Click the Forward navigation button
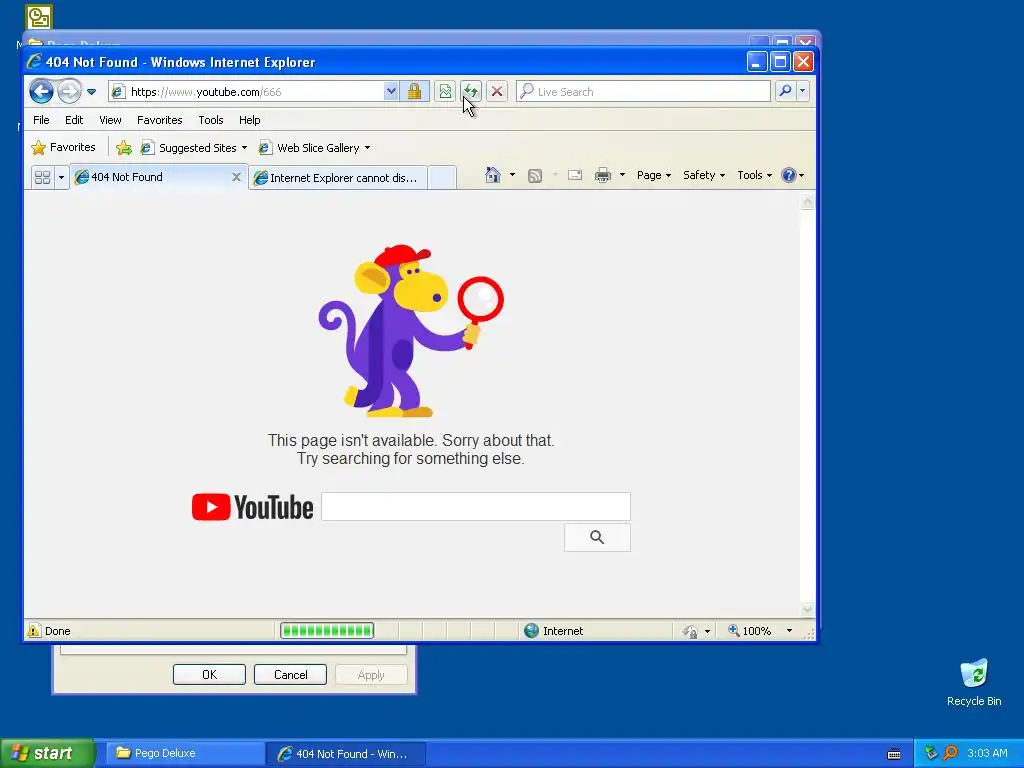The height and width of the screenshot is (768, 1024). click(69, 91)
